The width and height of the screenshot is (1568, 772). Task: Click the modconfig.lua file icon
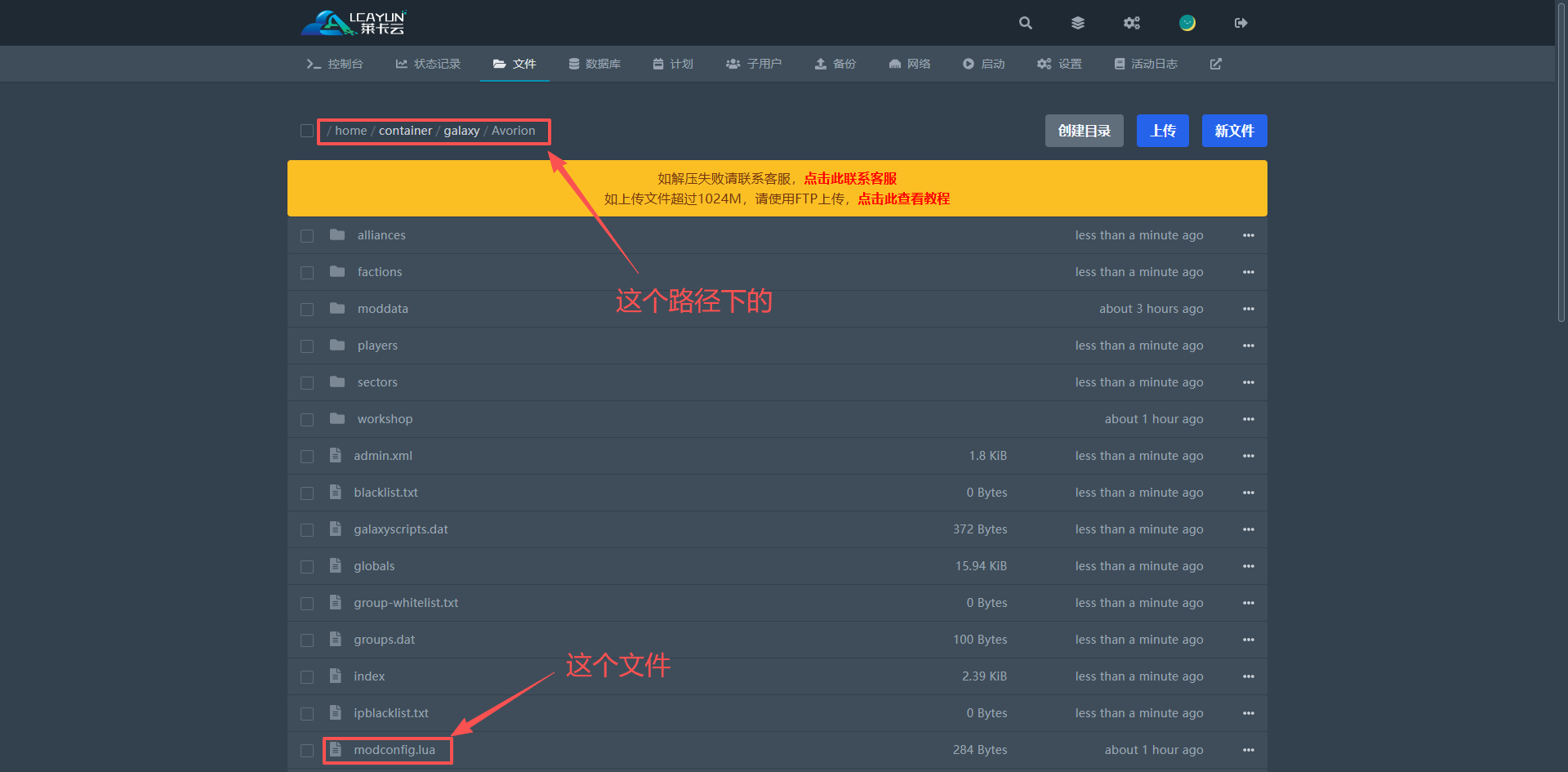pyautogui.click(x=336, y=750)
